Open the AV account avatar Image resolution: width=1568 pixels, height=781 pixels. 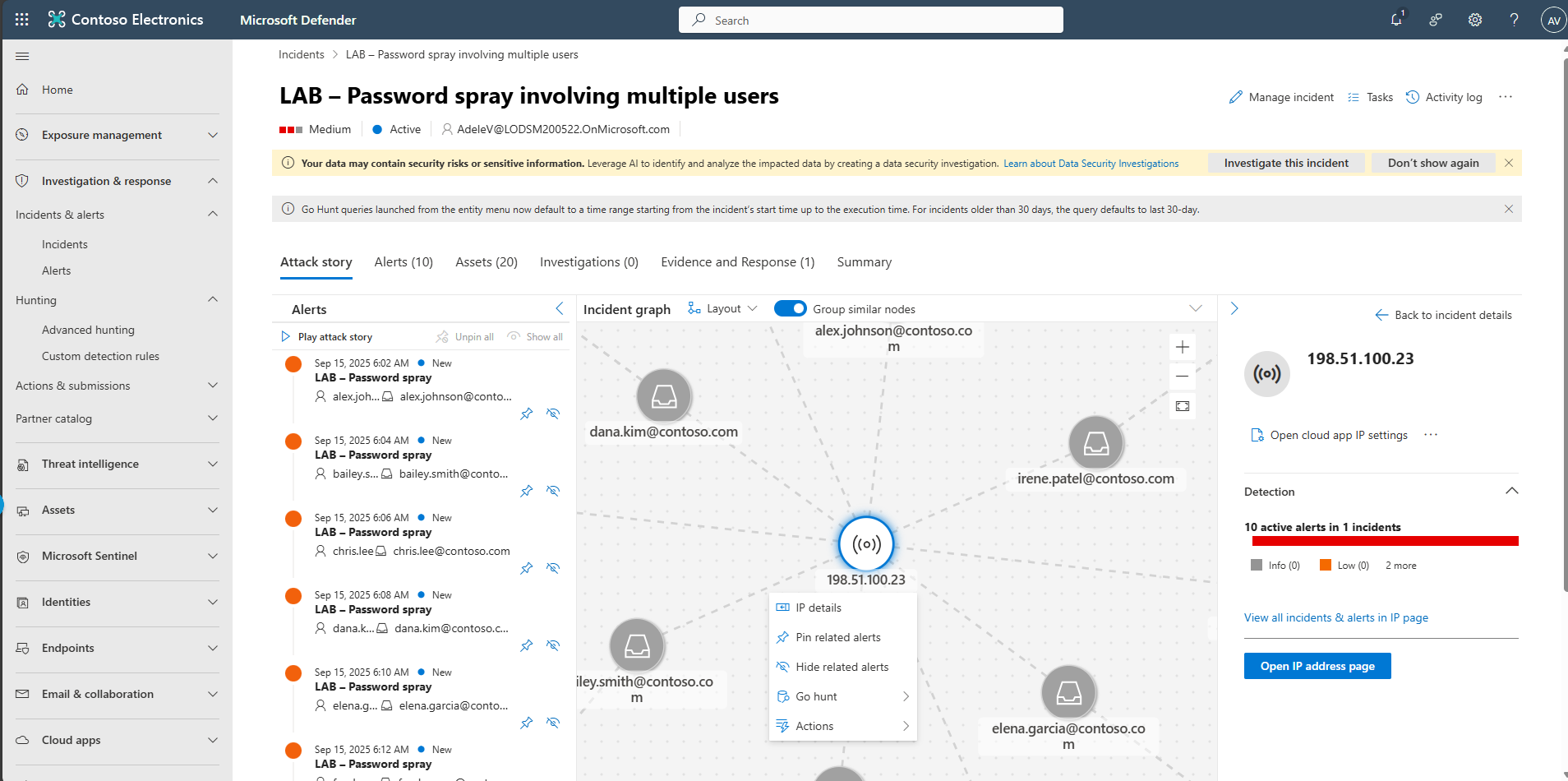1553,21
